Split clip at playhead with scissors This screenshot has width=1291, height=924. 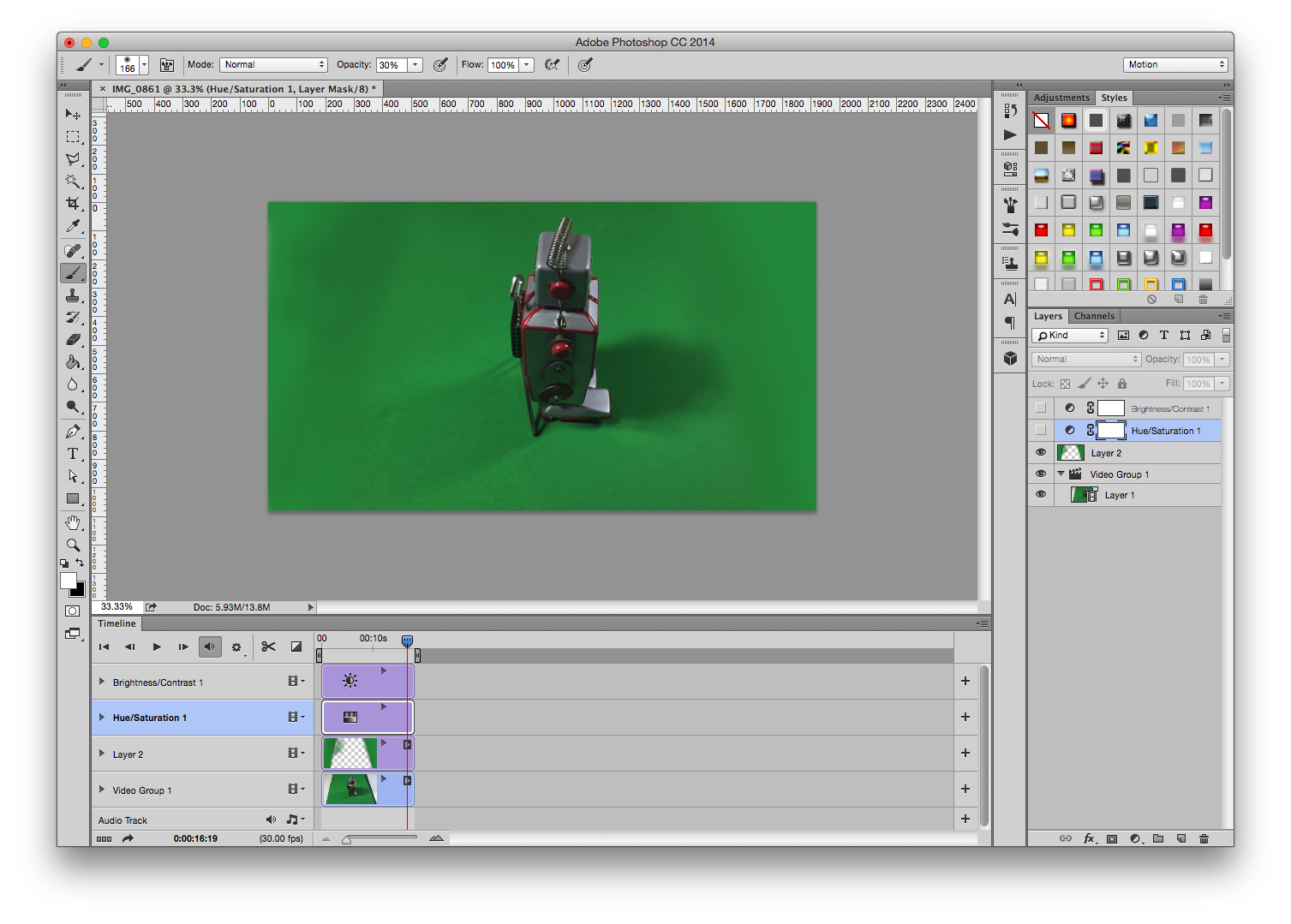pos(268,647)
